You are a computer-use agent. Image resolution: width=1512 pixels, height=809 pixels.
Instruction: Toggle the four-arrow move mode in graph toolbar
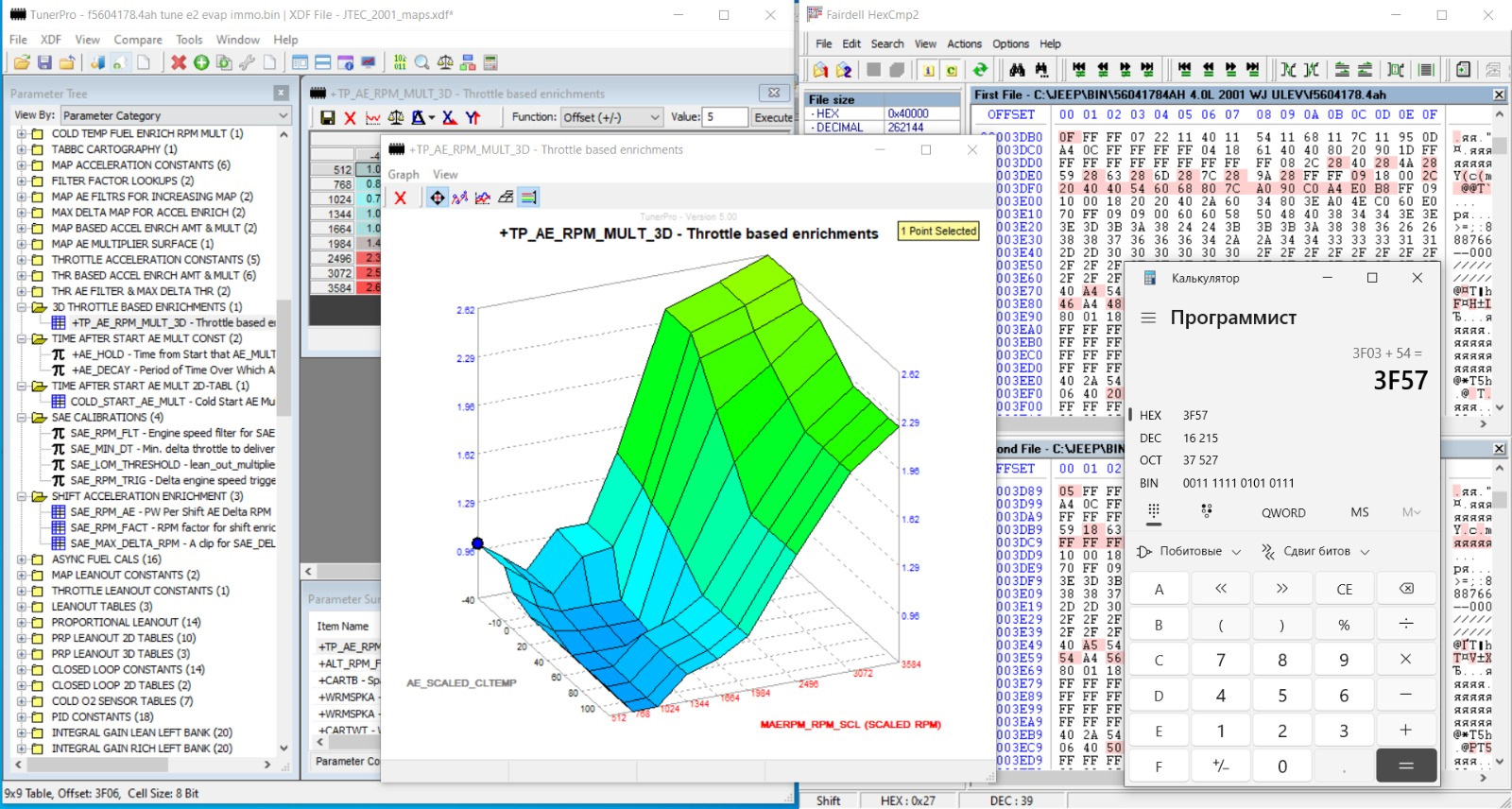click(x=437, y=198)
